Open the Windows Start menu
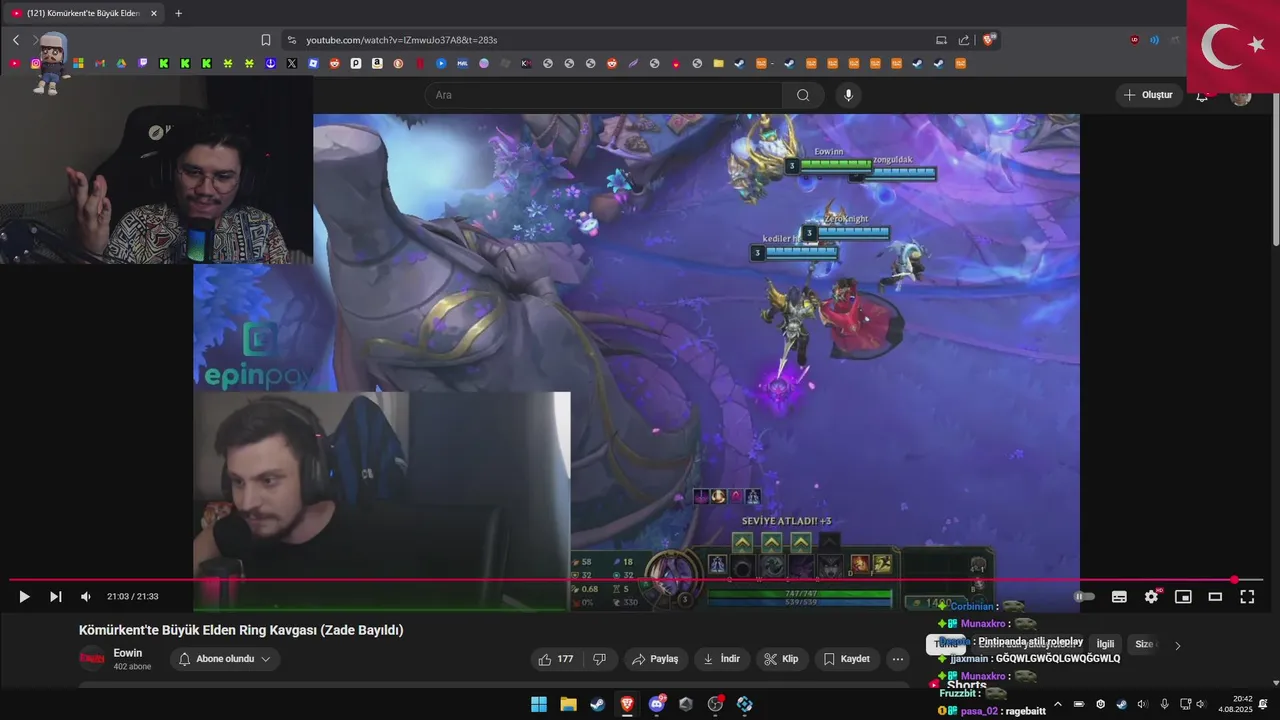This screenshot has width=1280, height=720. click(538, 704)
